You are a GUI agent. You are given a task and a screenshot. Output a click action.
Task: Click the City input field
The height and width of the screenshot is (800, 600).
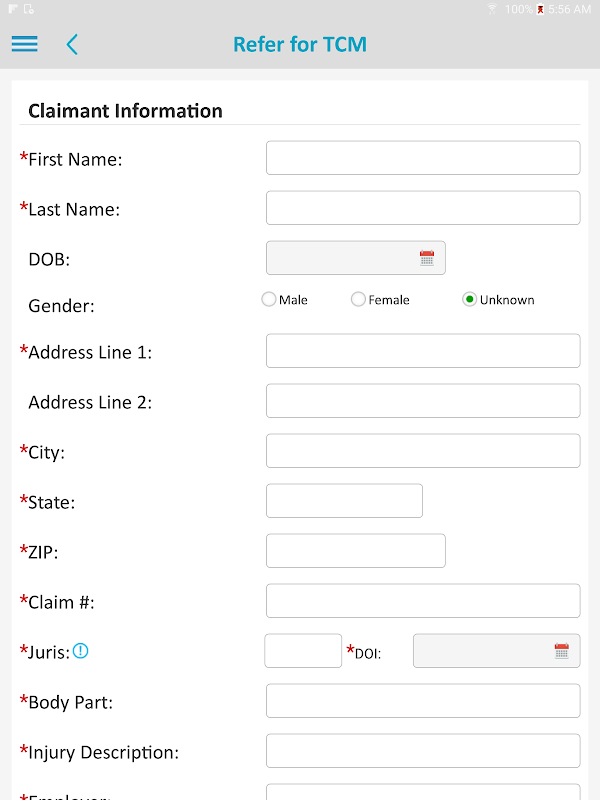(423, 451)
